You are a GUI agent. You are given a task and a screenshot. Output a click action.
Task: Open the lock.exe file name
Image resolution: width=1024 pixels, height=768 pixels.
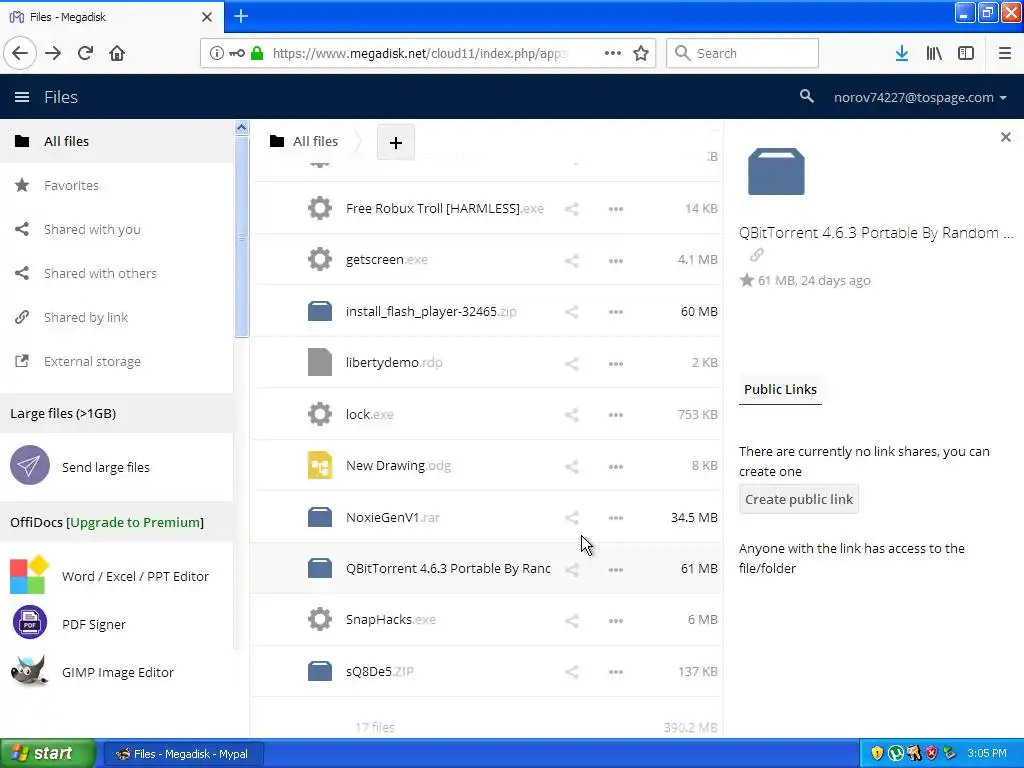pos(370,414)
